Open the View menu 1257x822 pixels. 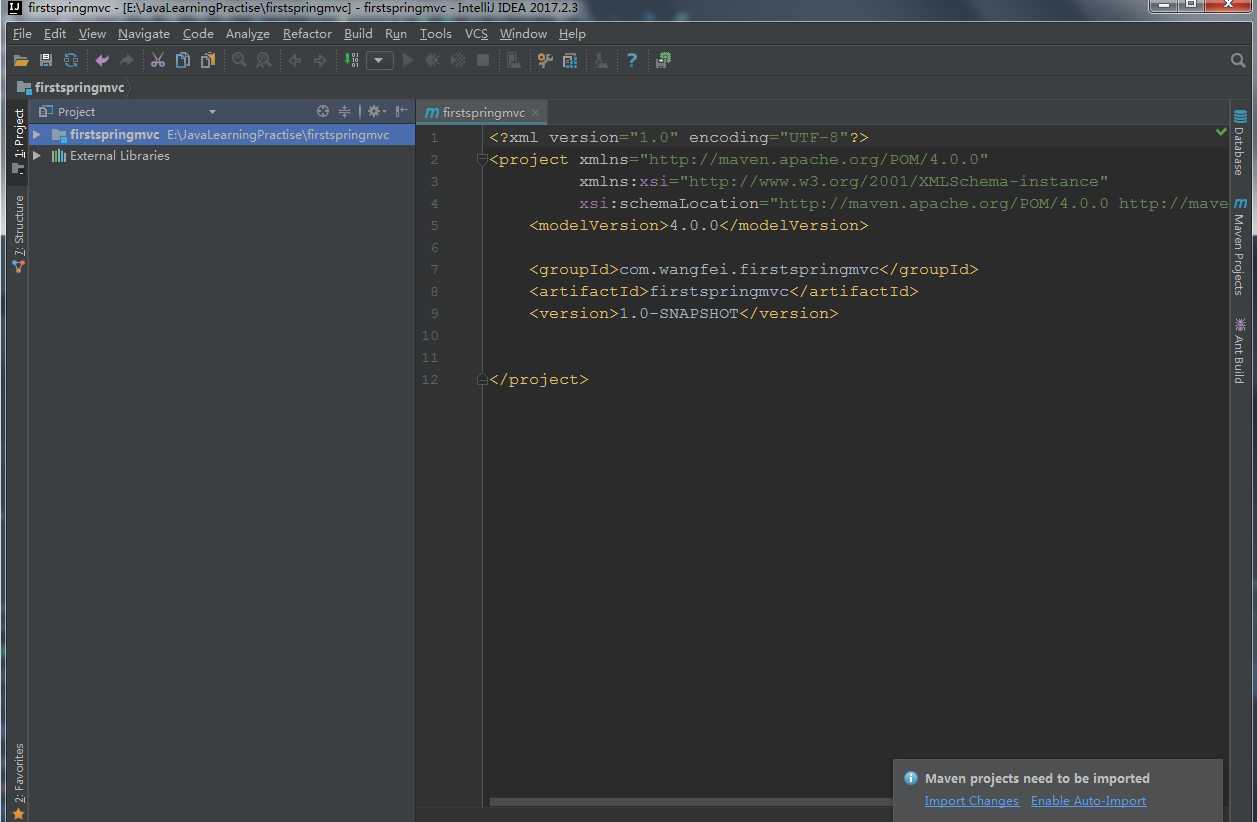(x=92, y=33)
